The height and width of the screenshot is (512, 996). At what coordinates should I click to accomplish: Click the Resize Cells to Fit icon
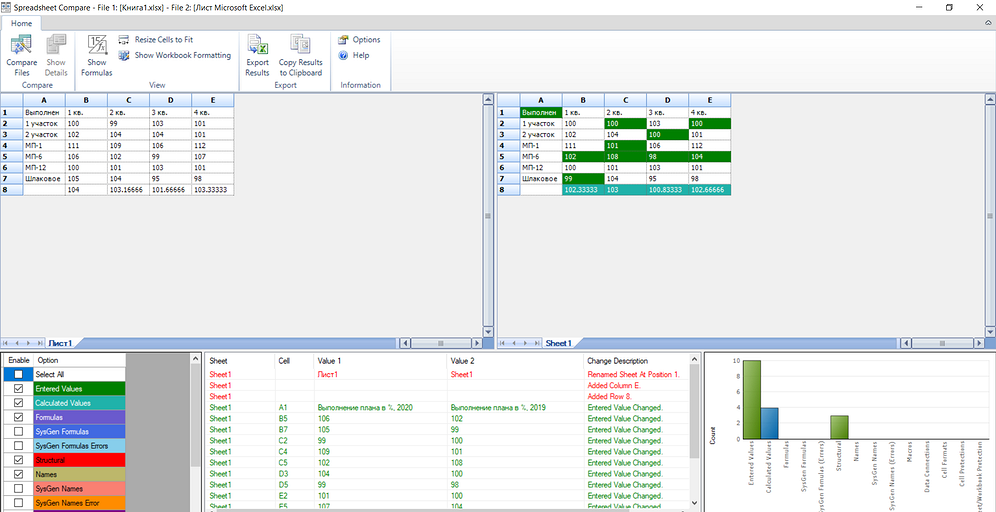click(124, 40)
